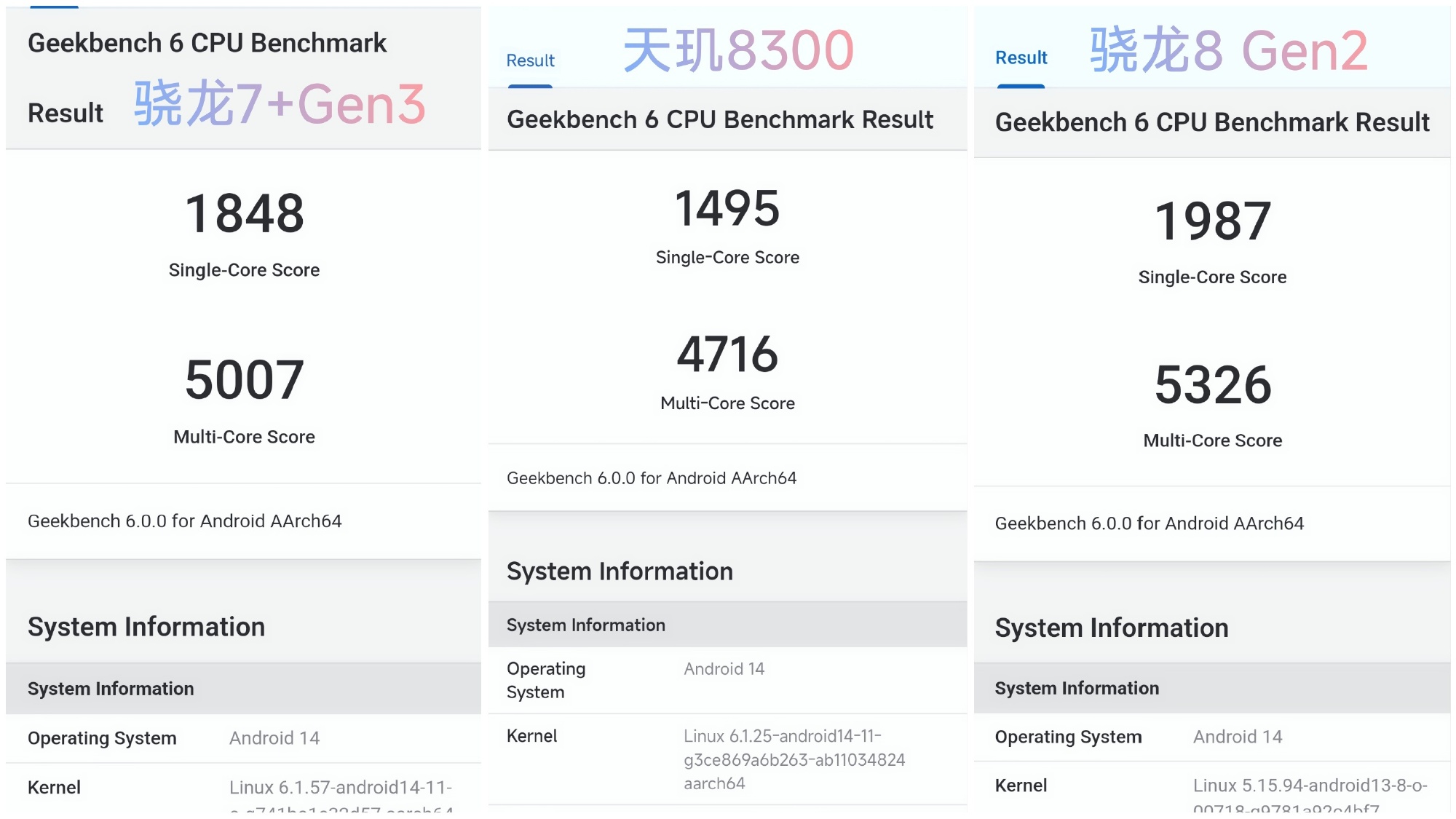Click Android 14 value in 骁龙8 Gen2 panel

1238,737
